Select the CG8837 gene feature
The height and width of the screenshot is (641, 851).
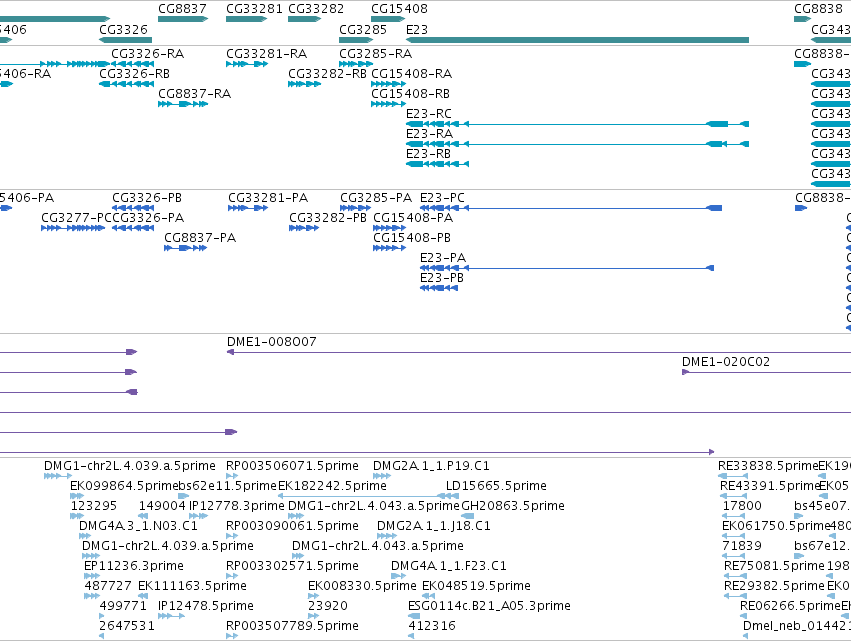[183, 19]
